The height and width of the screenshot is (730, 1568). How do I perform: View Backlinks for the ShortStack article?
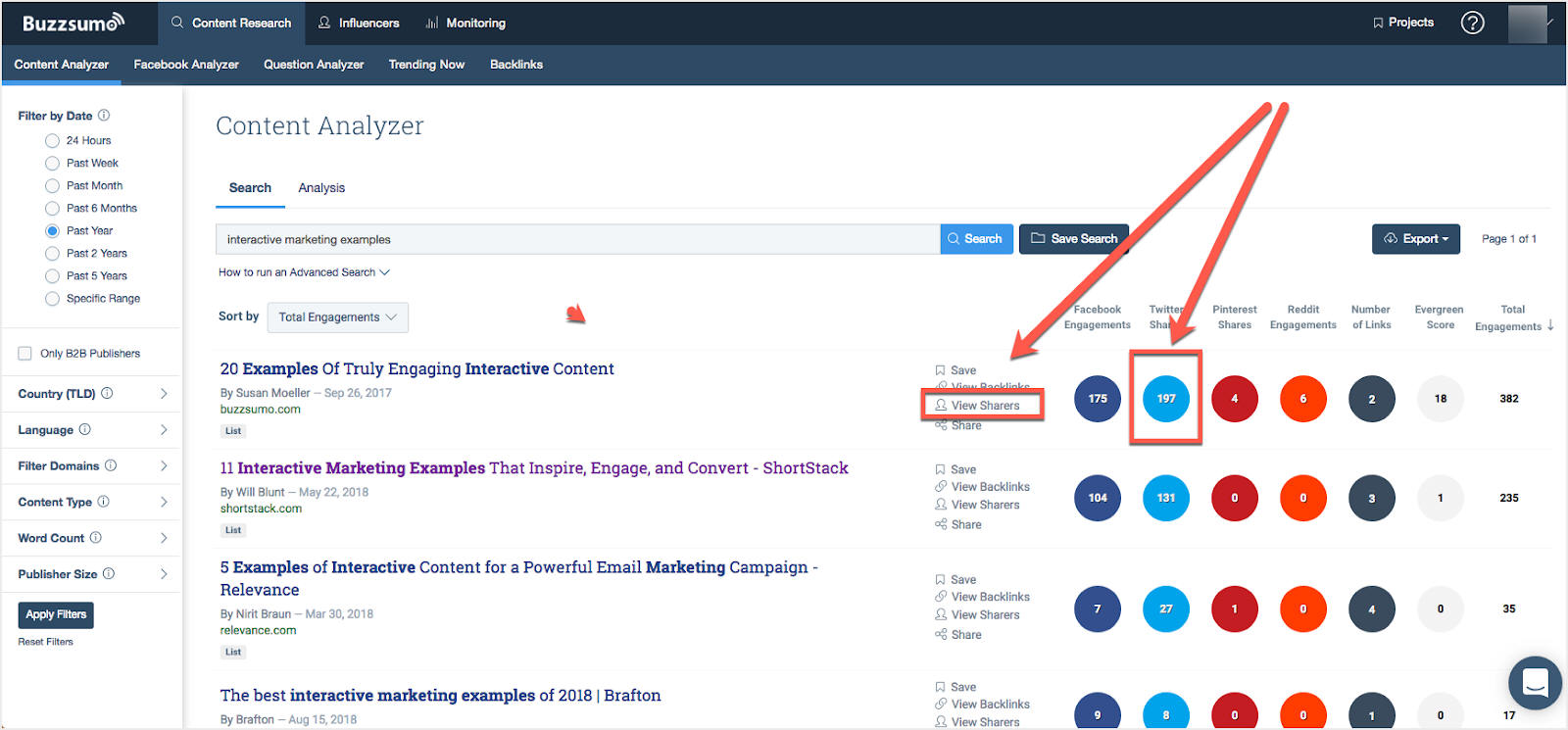pos(982,486)
